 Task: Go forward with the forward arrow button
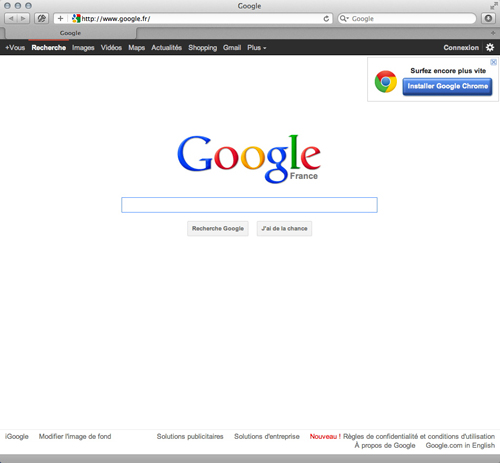point(23,18)
